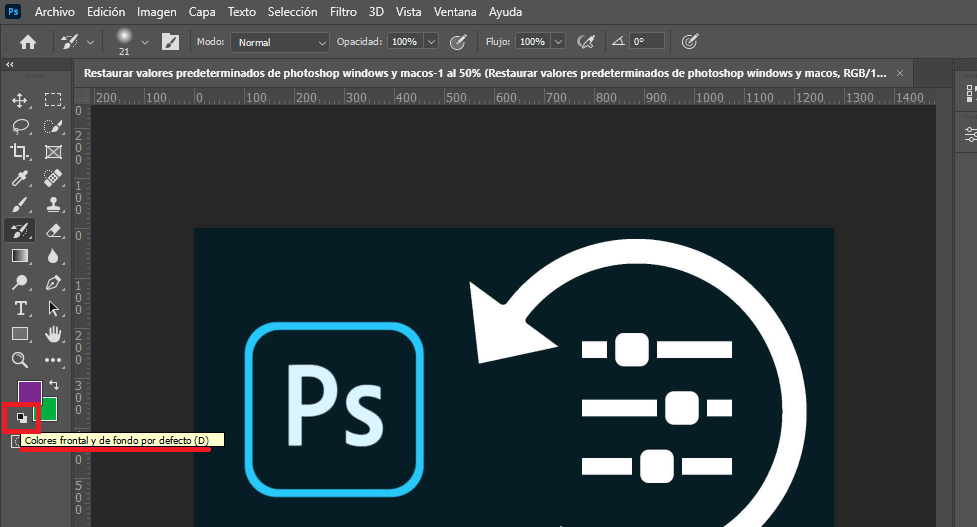The width and height of the screenshot is (977, 527).
Task: Open the Vista menu
Action: pos(409,12)
